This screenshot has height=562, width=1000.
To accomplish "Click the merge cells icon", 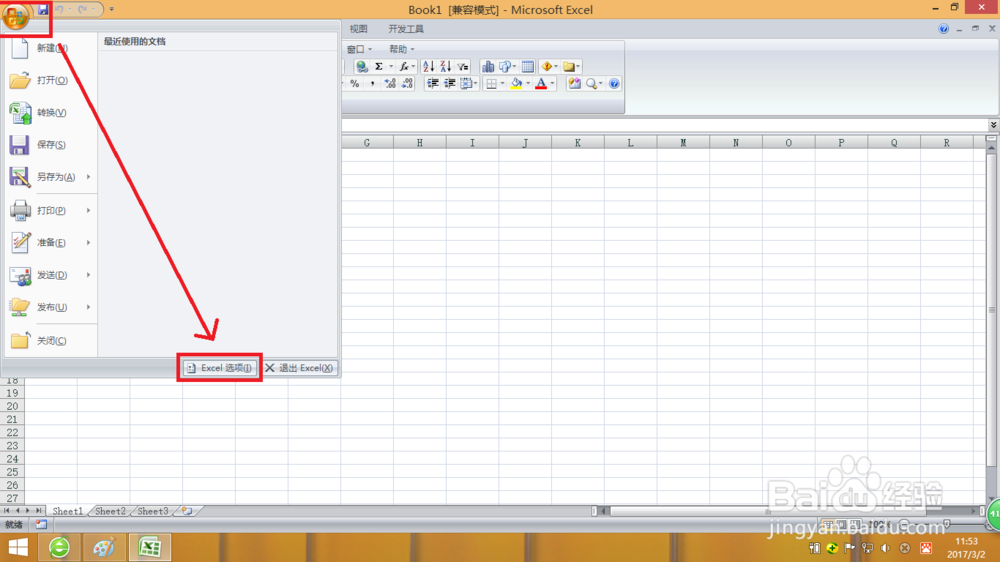I will point(466,84).
